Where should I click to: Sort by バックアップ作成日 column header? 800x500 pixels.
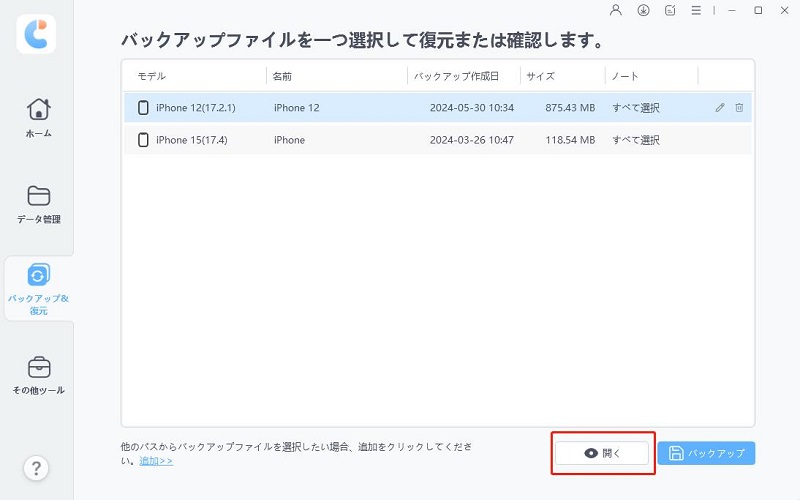(x=463, y=76)
